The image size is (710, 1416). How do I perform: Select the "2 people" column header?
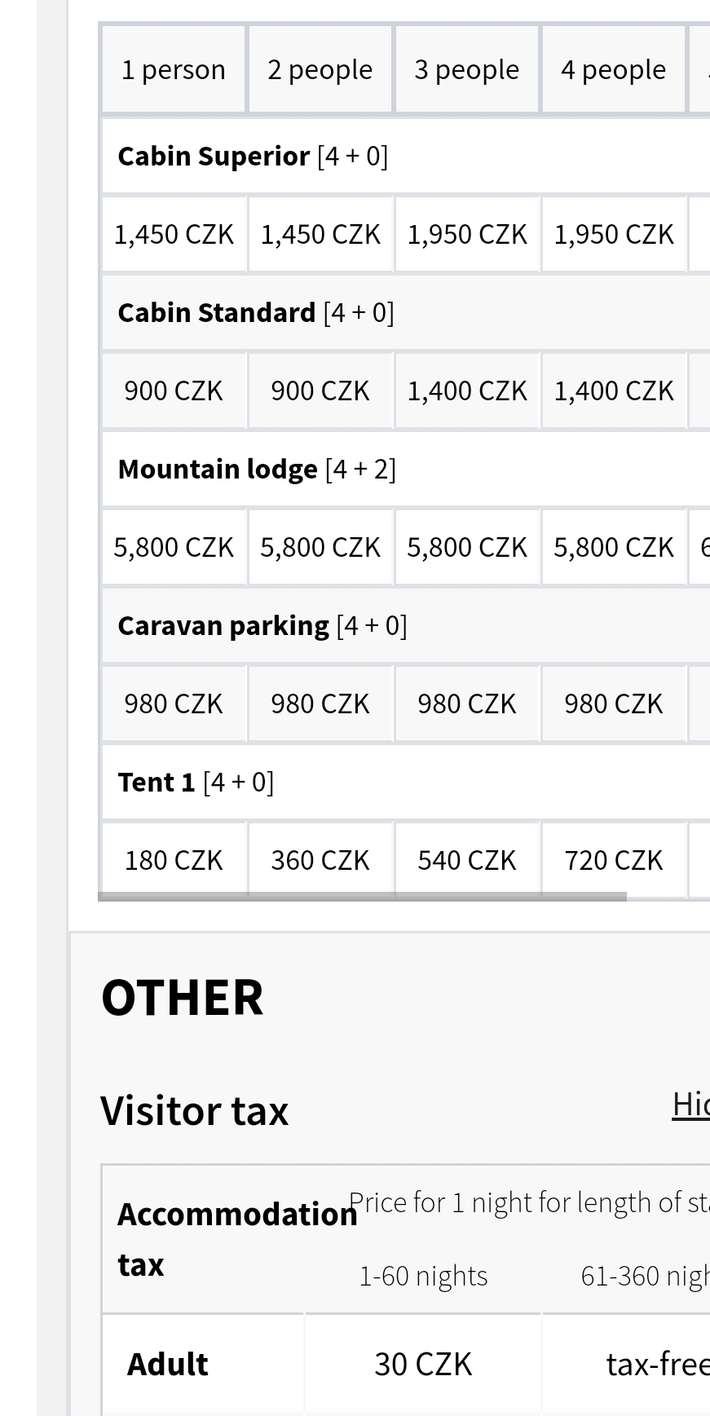pyautogui.click(x=320, y=70)
